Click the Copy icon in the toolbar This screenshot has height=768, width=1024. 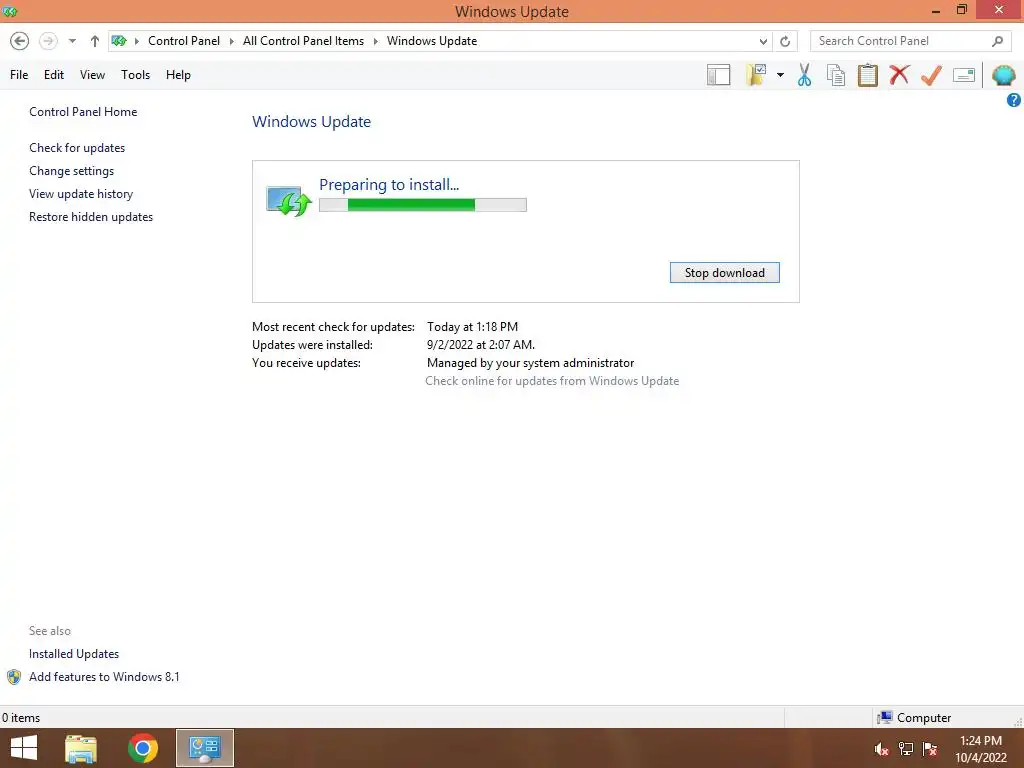pos(835,75)
